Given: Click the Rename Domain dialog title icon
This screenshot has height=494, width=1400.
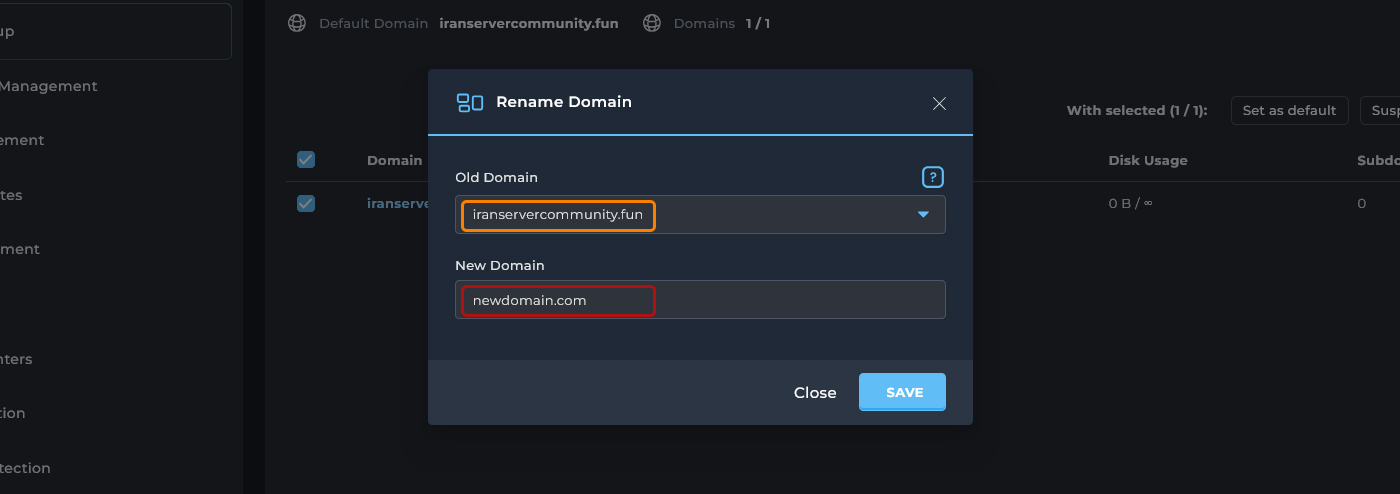Looking at the screenshot, I should (x=470, y=102).
